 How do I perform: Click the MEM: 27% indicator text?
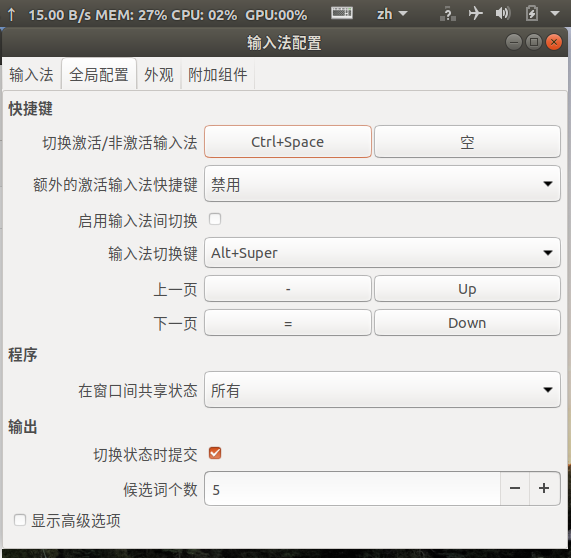coord(131,15)
